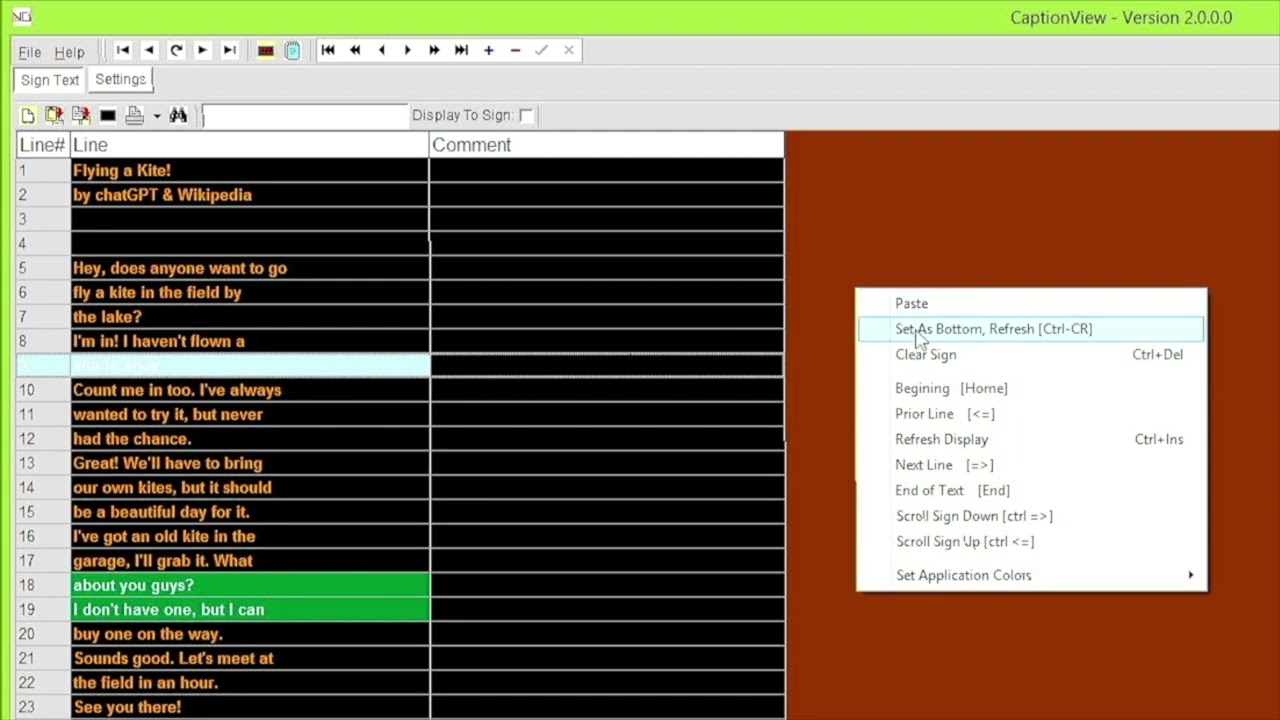Image resolution: width=1280 pixels, height=720 pixels.
Task: Choose Next Line in the context menu
Action: coord(1032,465)
